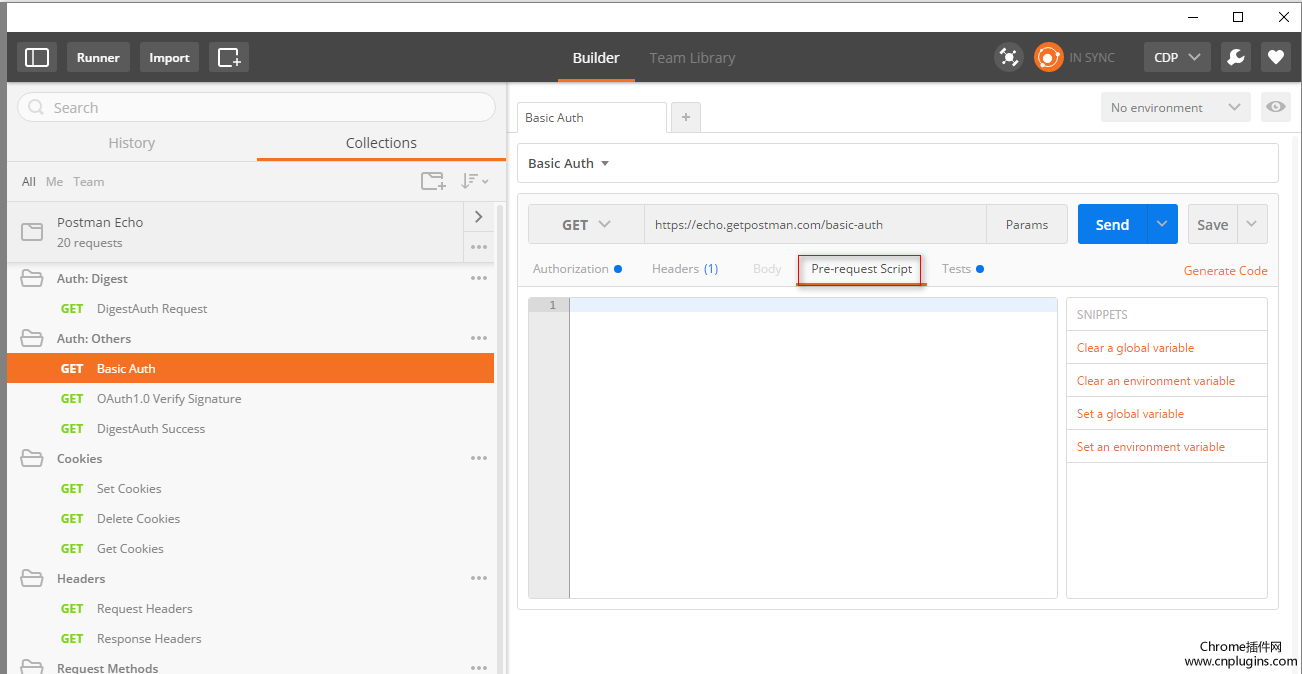Open the OAuth1.0 Verify Signature request

pyautogui.click(x=250, y=398)
